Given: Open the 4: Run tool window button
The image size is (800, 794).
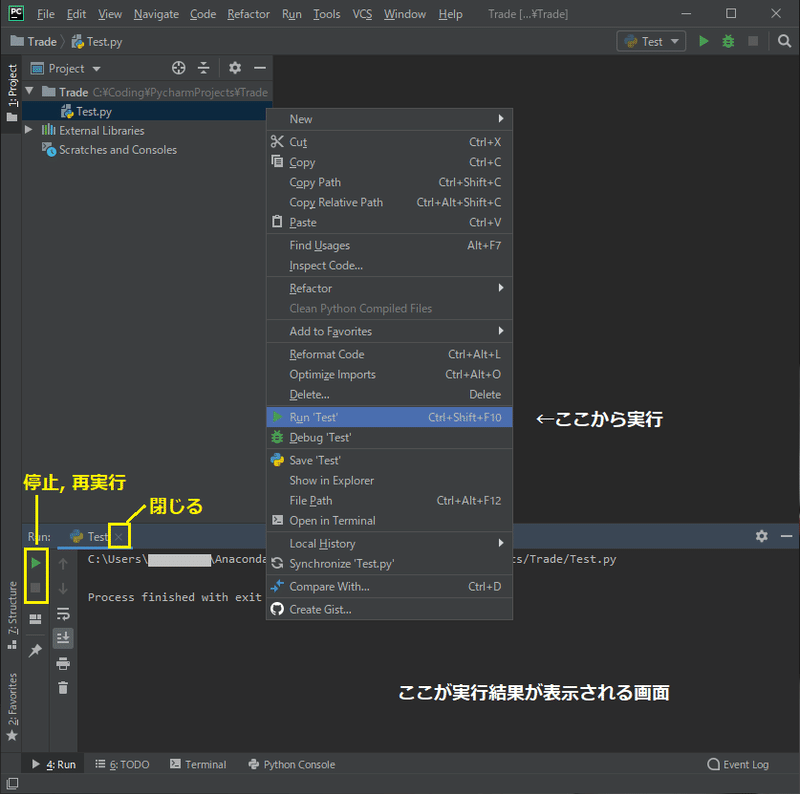Looking at the screenshot, I should pyautogui.click(x=54, y=764).
